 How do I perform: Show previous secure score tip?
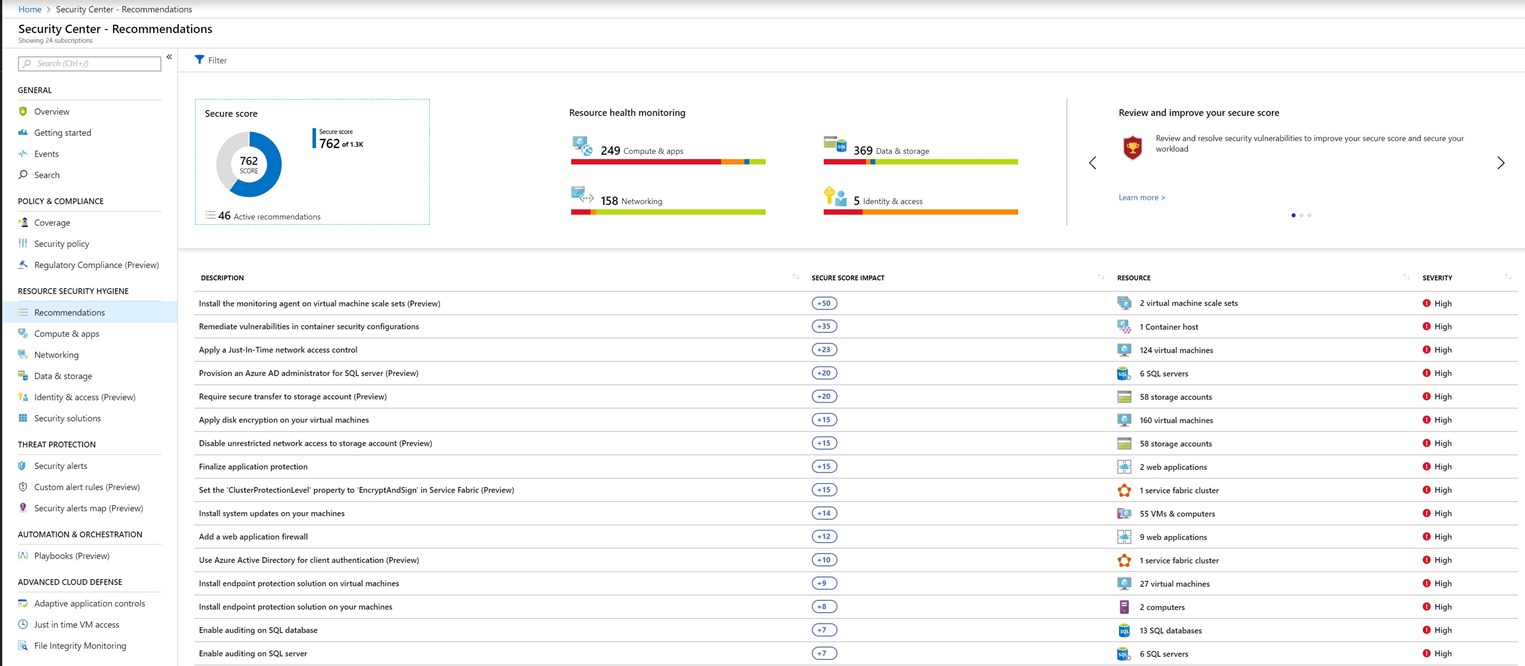1092,162
